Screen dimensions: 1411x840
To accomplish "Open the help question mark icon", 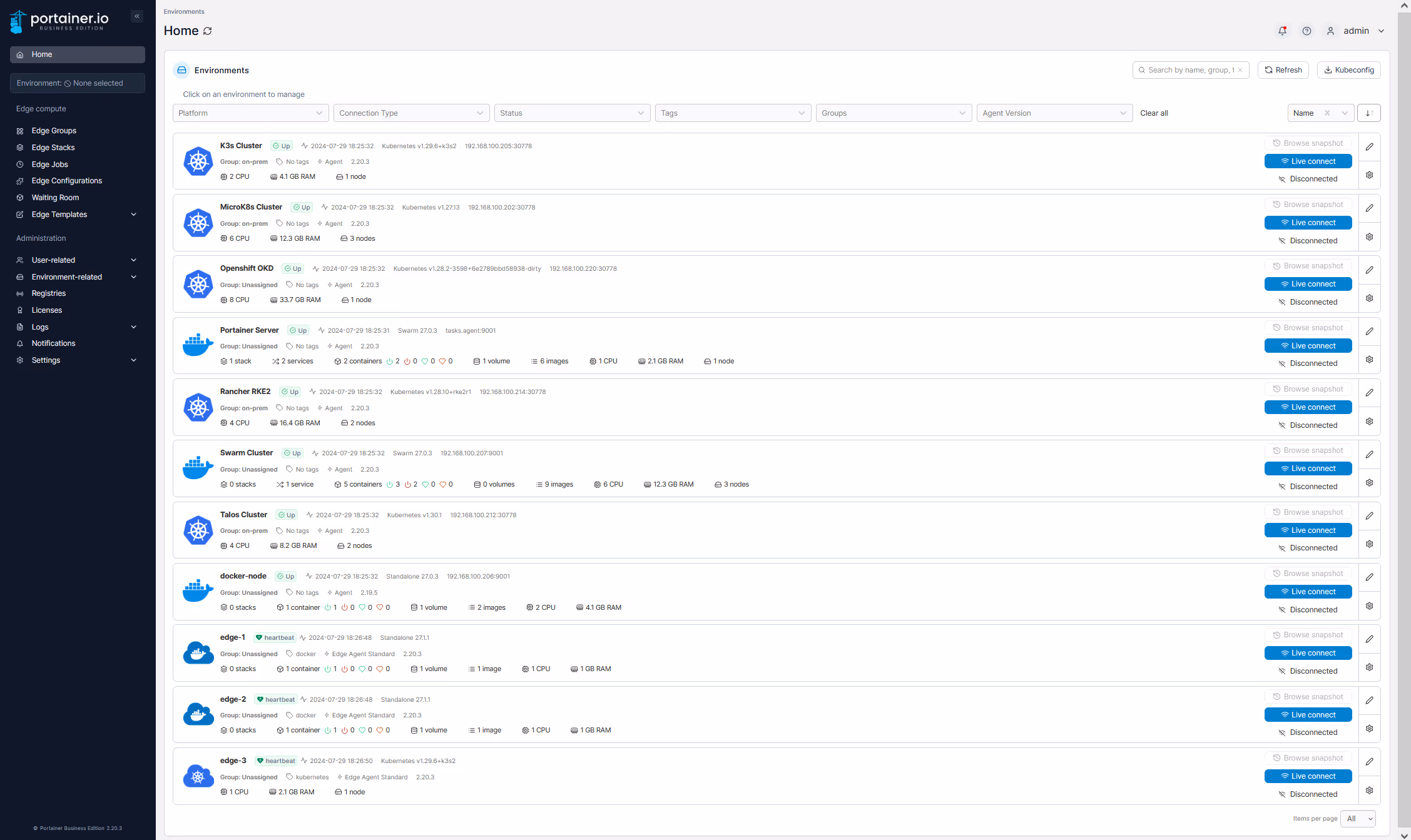I will (x=1307, y=31).
